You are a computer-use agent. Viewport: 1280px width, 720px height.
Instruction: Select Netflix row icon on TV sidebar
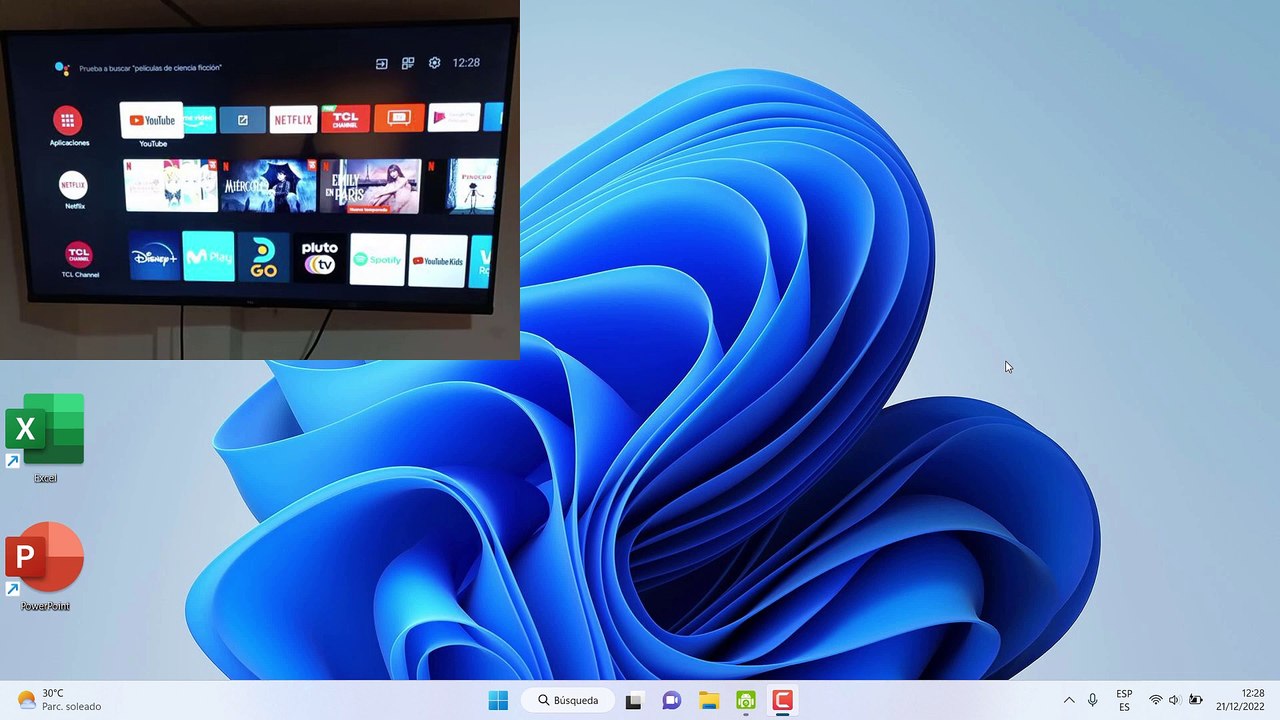coord(73,185)
